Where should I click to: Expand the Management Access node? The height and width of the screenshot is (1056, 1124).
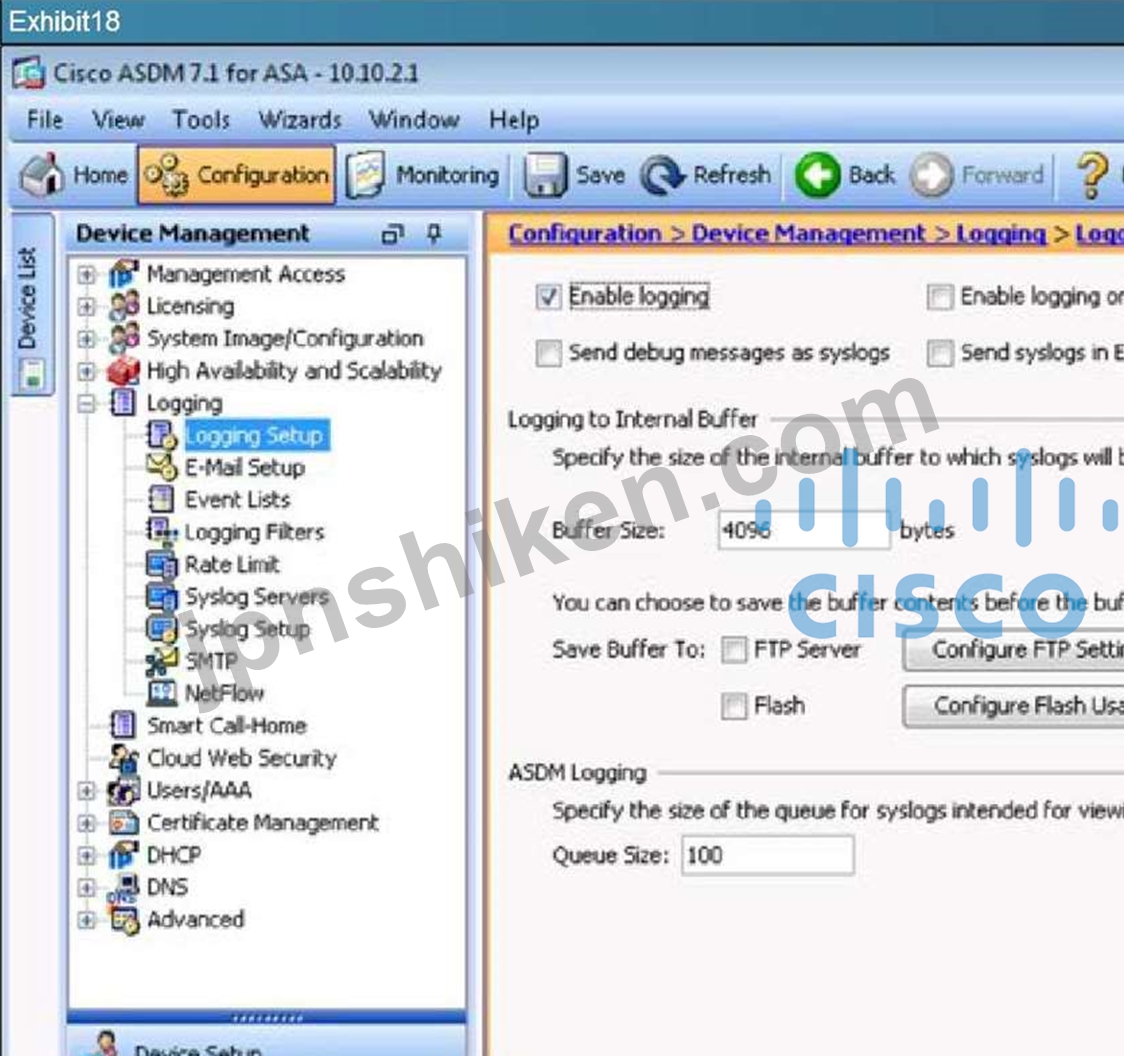point(86,274)
